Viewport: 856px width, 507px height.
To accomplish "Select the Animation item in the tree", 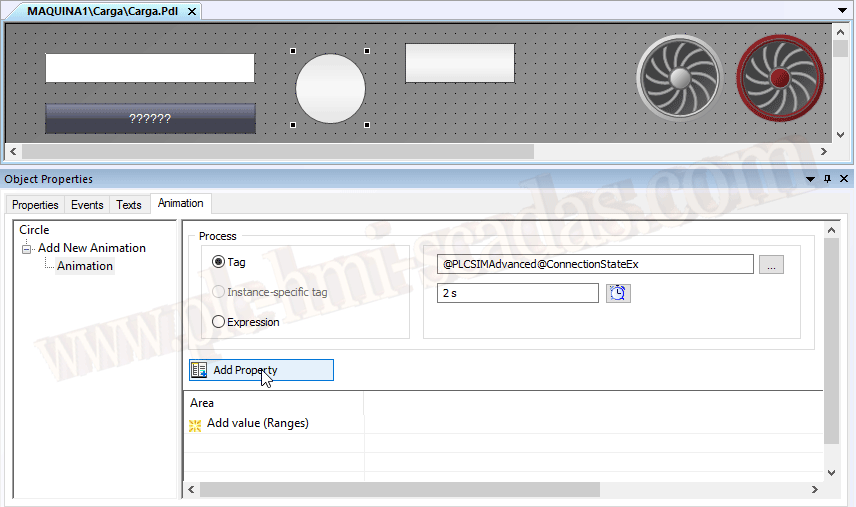I will coord(85,266).
